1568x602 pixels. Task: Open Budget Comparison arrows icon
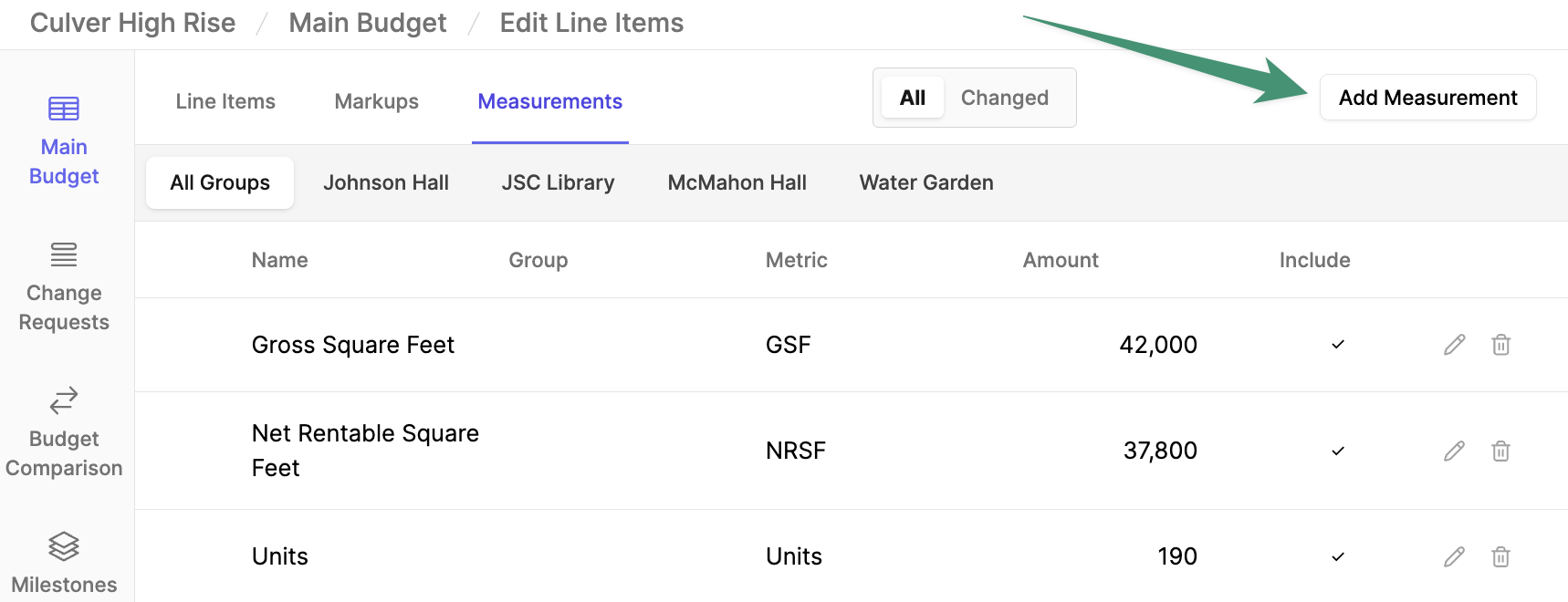[64, 400]
